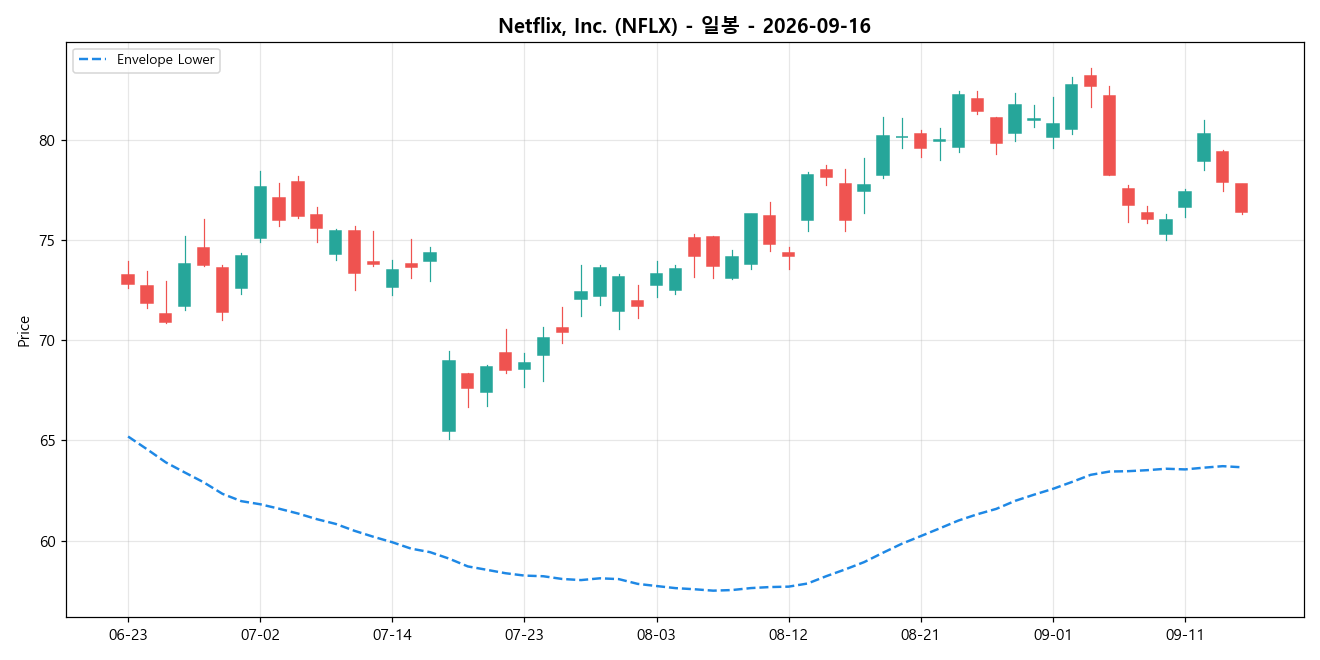Click the 08-12 x-axis date label
This screenshot has height=660, width=1320.
[x=788, y=634]
